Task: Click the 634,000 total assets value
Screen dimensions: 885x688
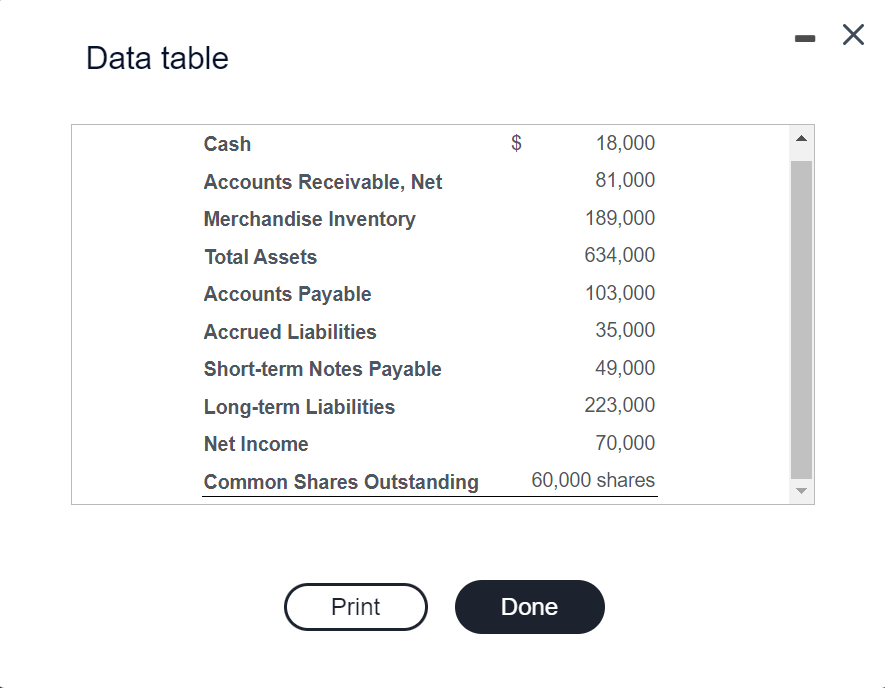Action: pyautogui.click(x=620, y=255)
